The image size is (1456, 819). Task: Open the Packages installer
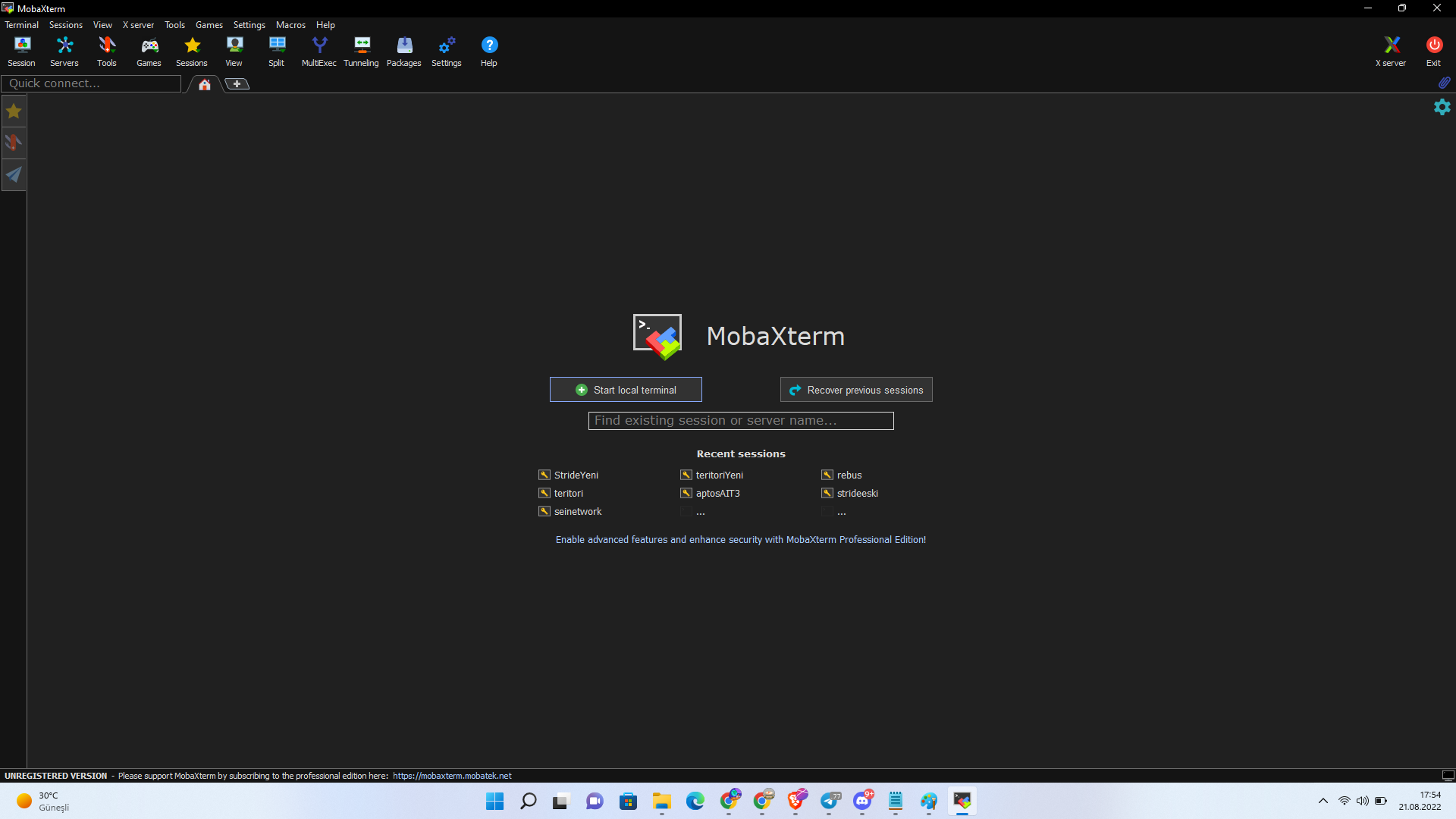click(x=403, y=49)
